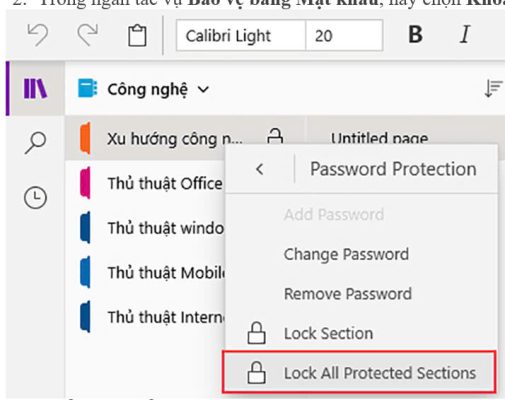
Task: Open the font size 20 box
Action: 344,35
